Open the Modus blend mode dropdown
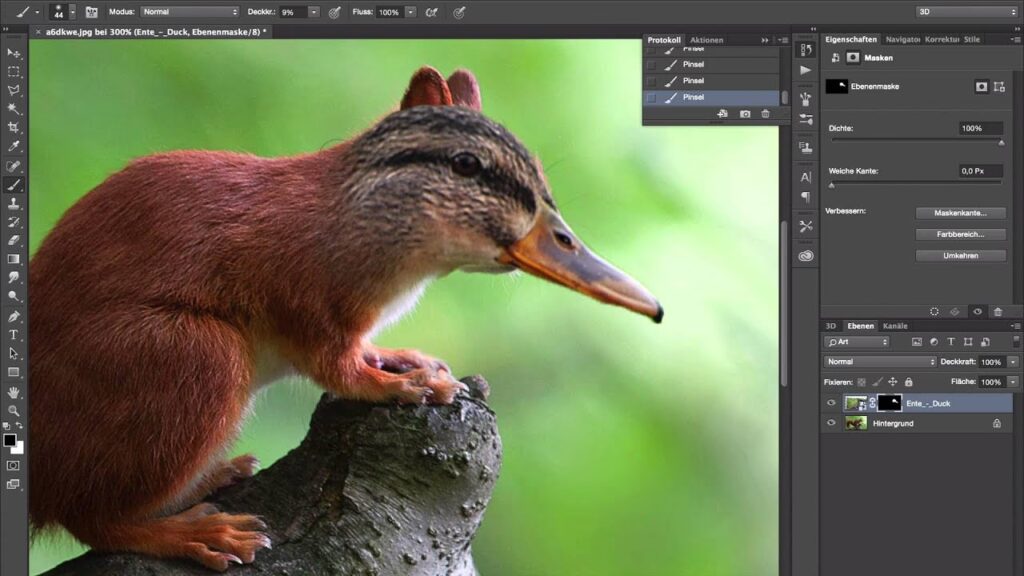Viewport: 1024px width, 576px height. click(190, 12)
